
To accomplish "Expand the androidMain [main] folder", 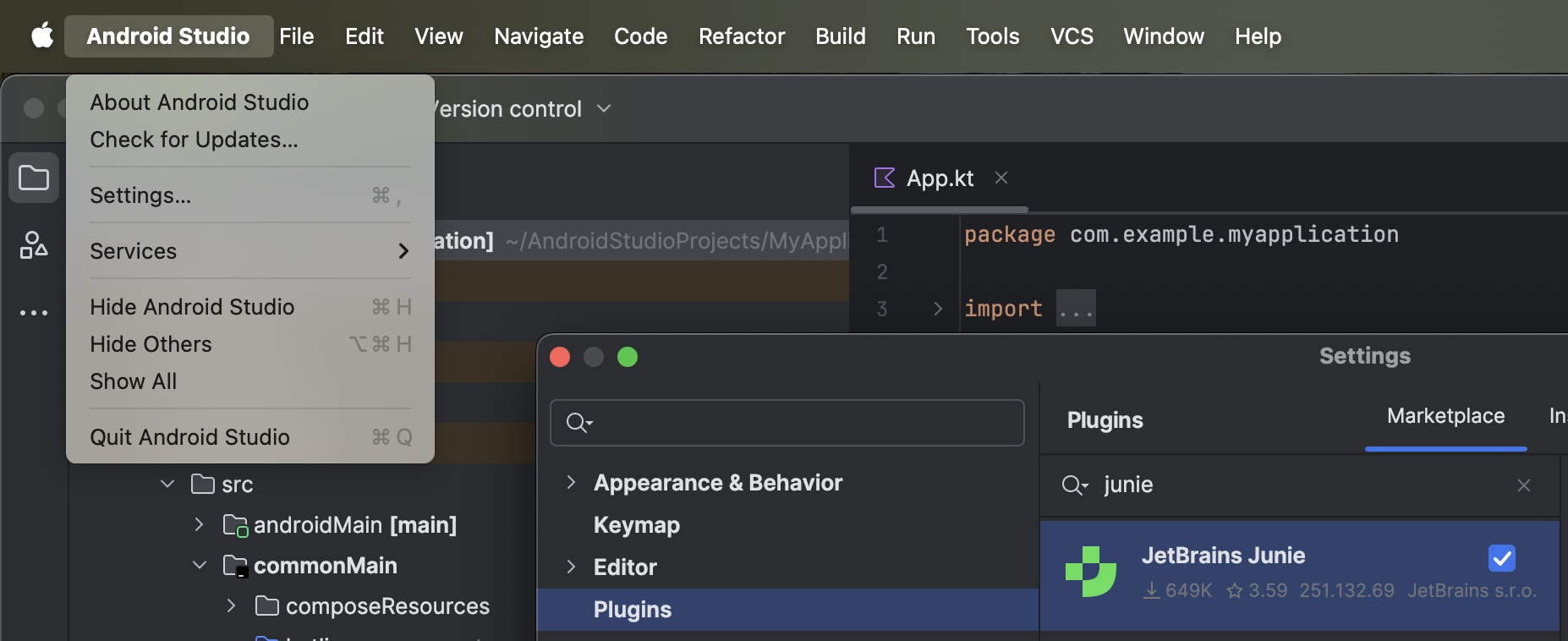I will pyautogui.click(x=200, y=525).
